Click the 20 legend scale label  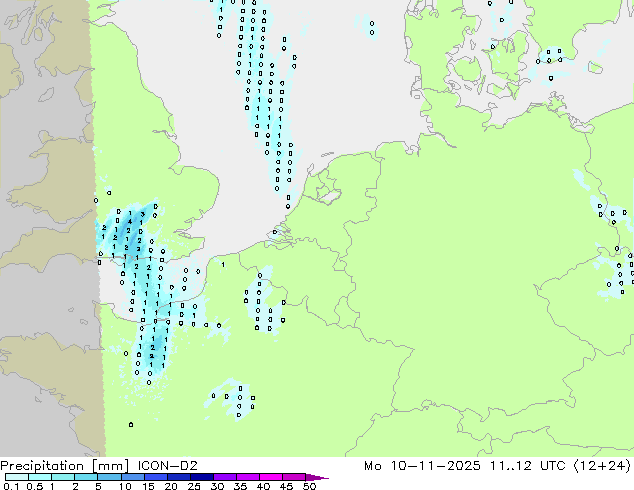(171, 486)
